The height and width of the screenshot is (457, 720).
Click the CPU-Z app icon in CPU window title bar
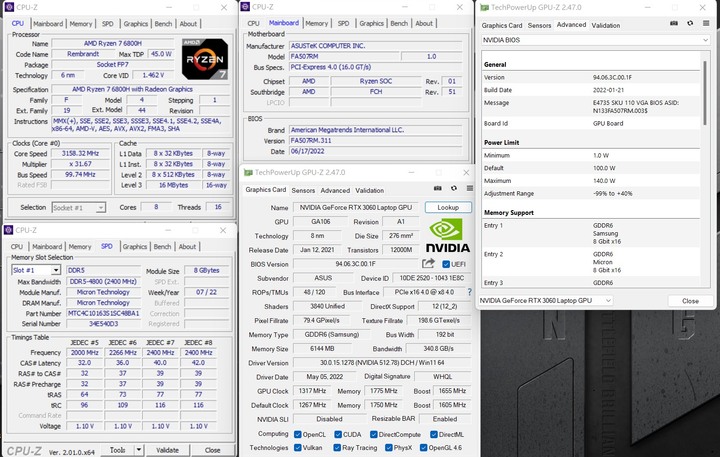pyautogui.click(x=9, y=7)
